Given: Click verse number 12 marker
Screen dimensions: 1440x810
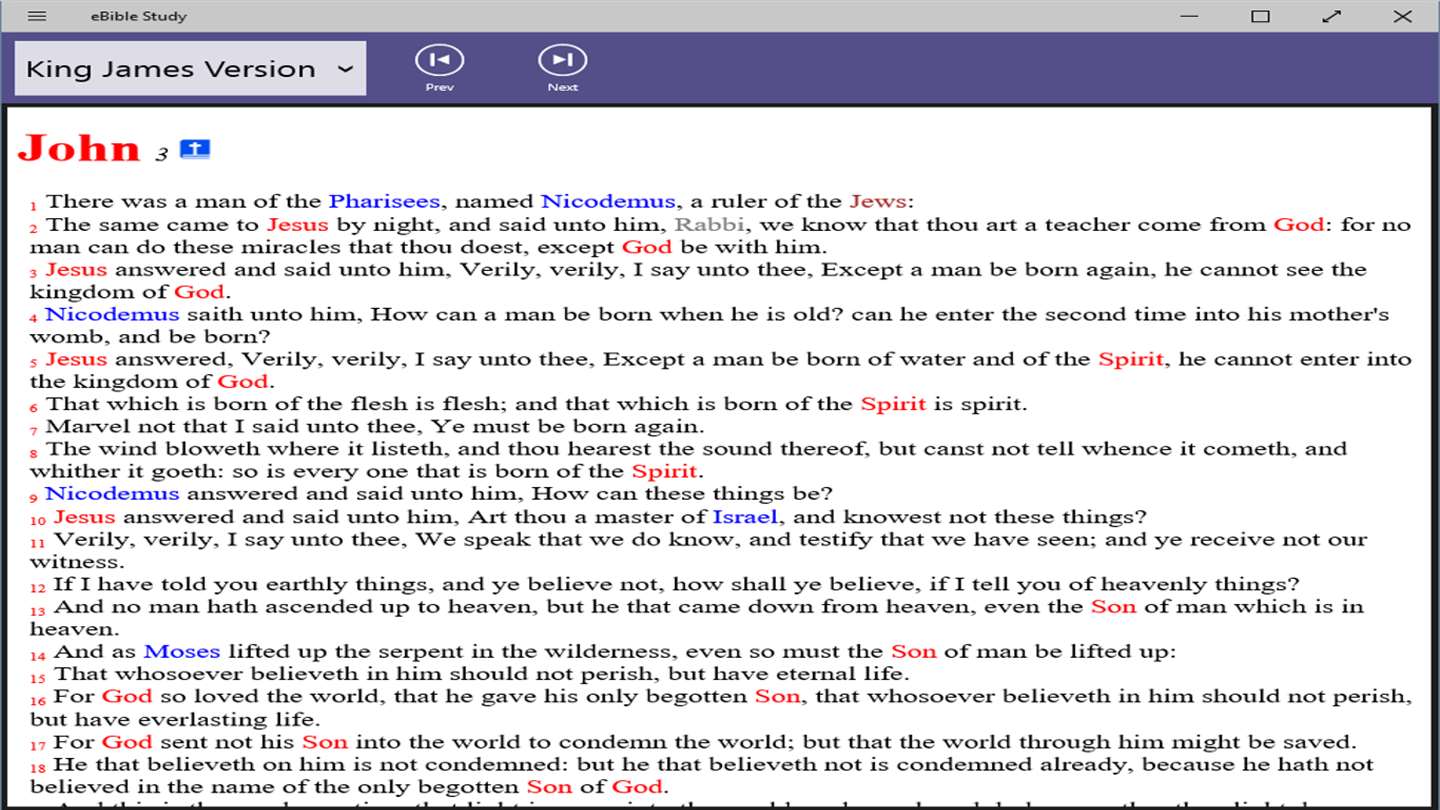Looking at the screenshot, I should tap(37, 588).
